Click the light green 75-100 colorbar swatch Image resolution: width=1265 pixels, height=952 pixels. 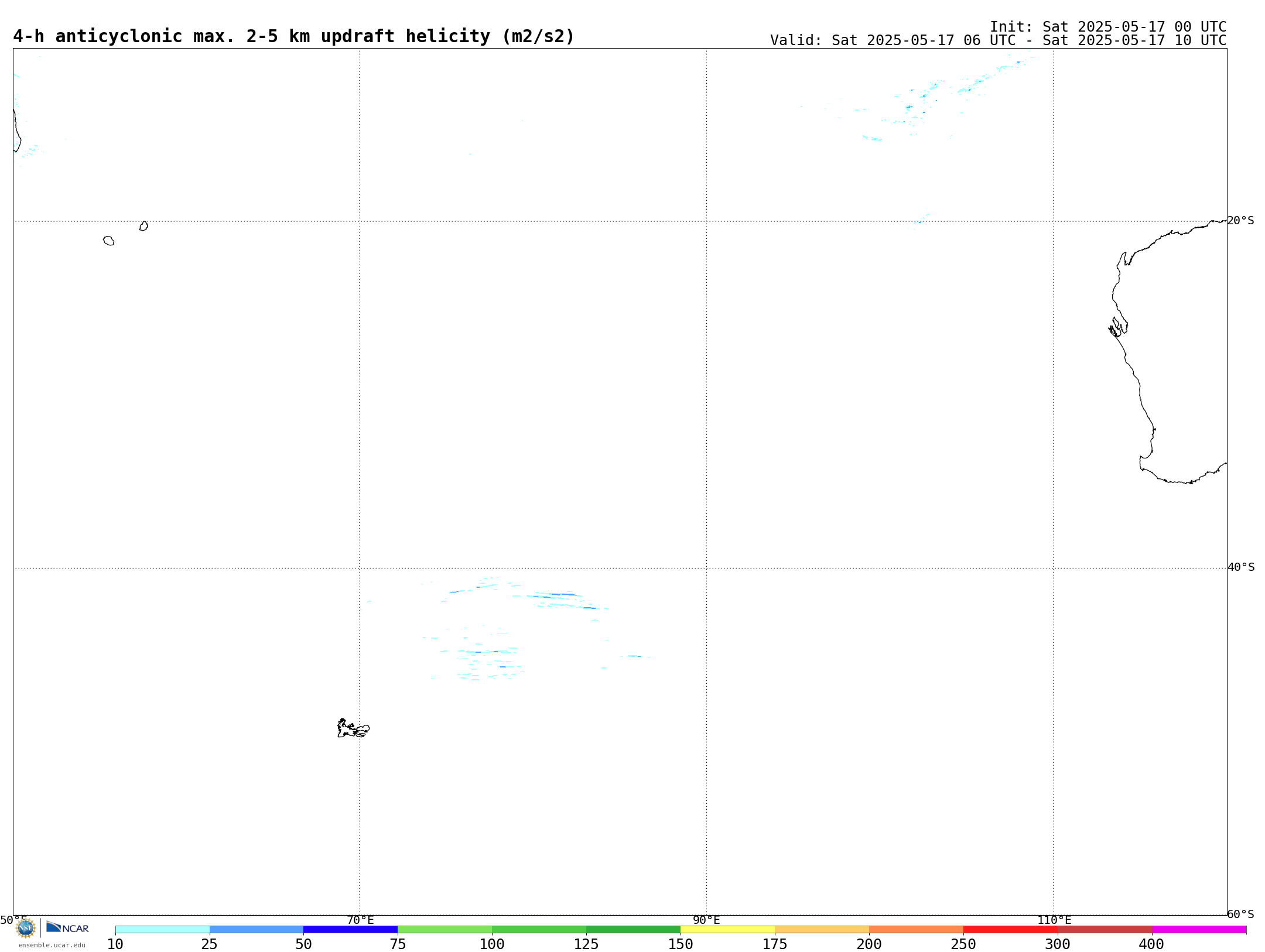point(445,929)
